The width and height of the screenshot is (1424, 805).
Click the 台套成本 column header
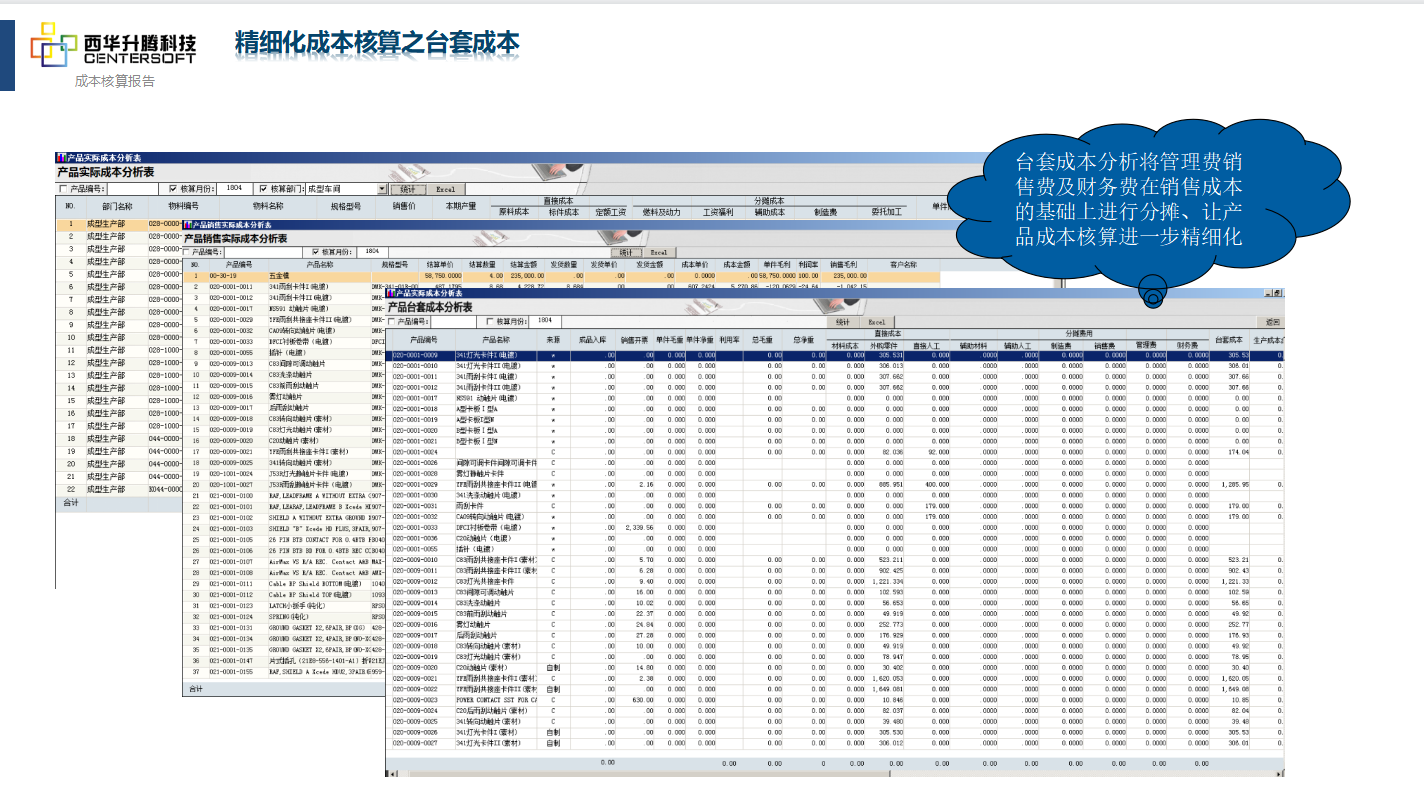[1228, 341]
